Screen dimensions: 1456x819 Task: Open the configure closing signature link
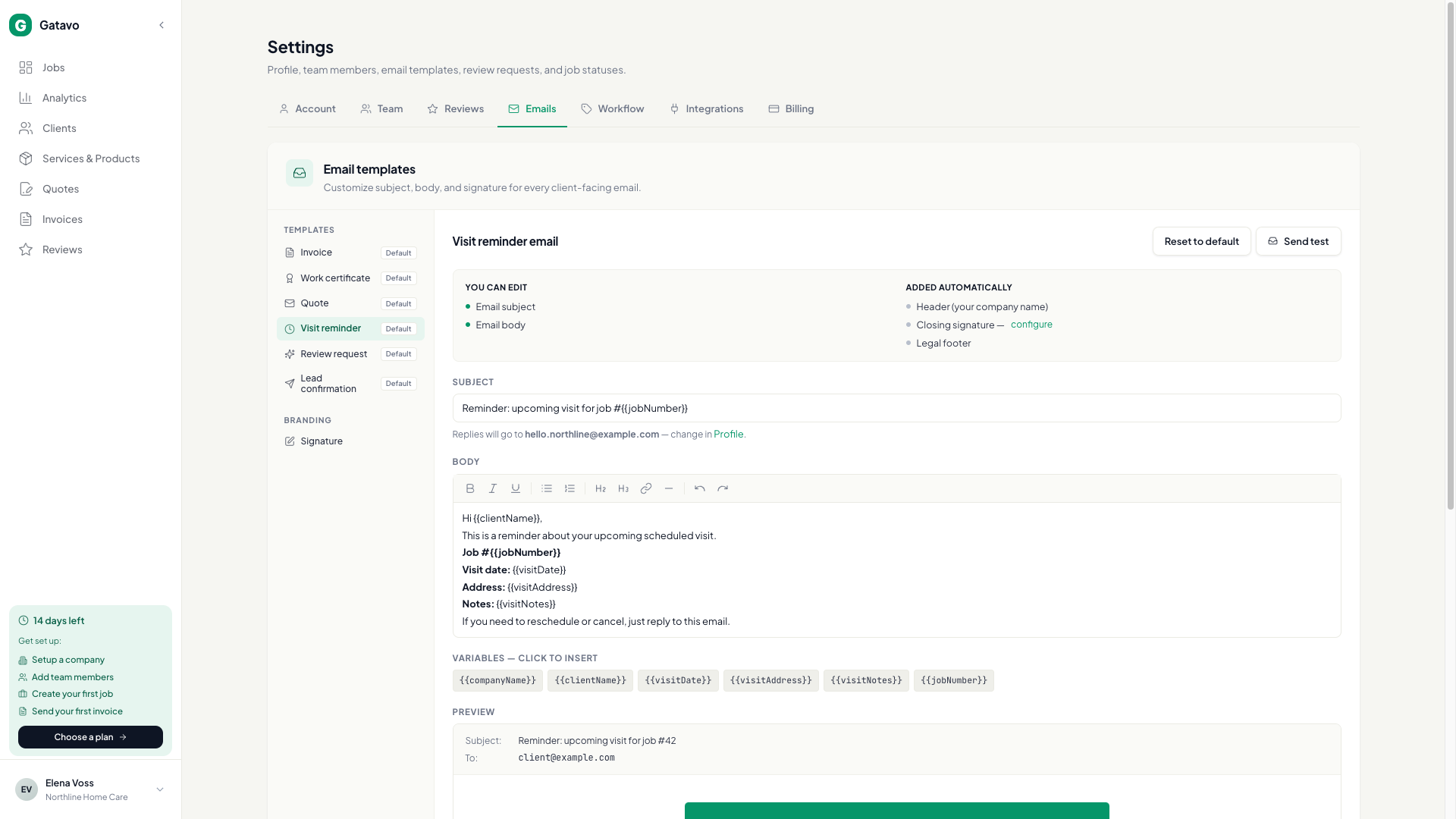1031,325
